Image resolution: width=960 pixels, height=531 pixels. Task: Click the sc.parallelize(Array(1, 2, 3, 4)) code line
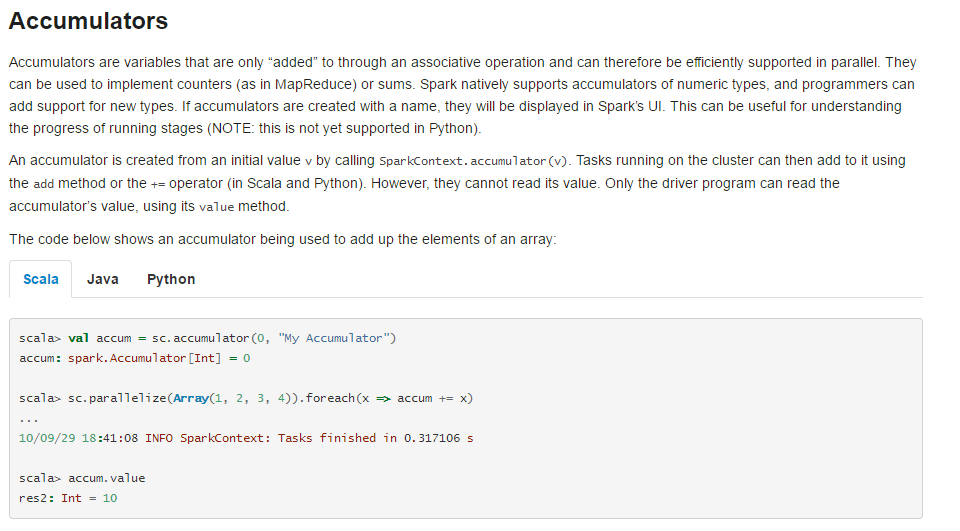[x=246, y=398]
